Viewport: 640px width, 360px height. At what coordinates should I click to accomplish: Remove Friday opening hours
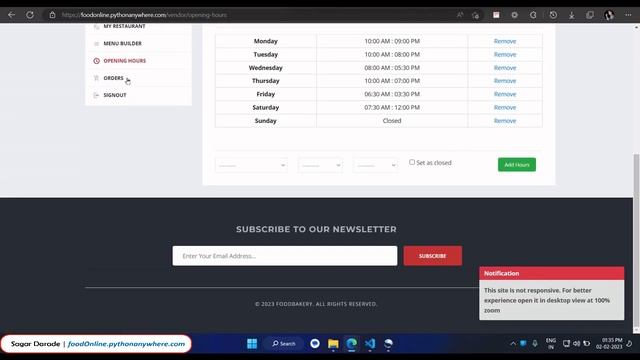click(505, 94)
